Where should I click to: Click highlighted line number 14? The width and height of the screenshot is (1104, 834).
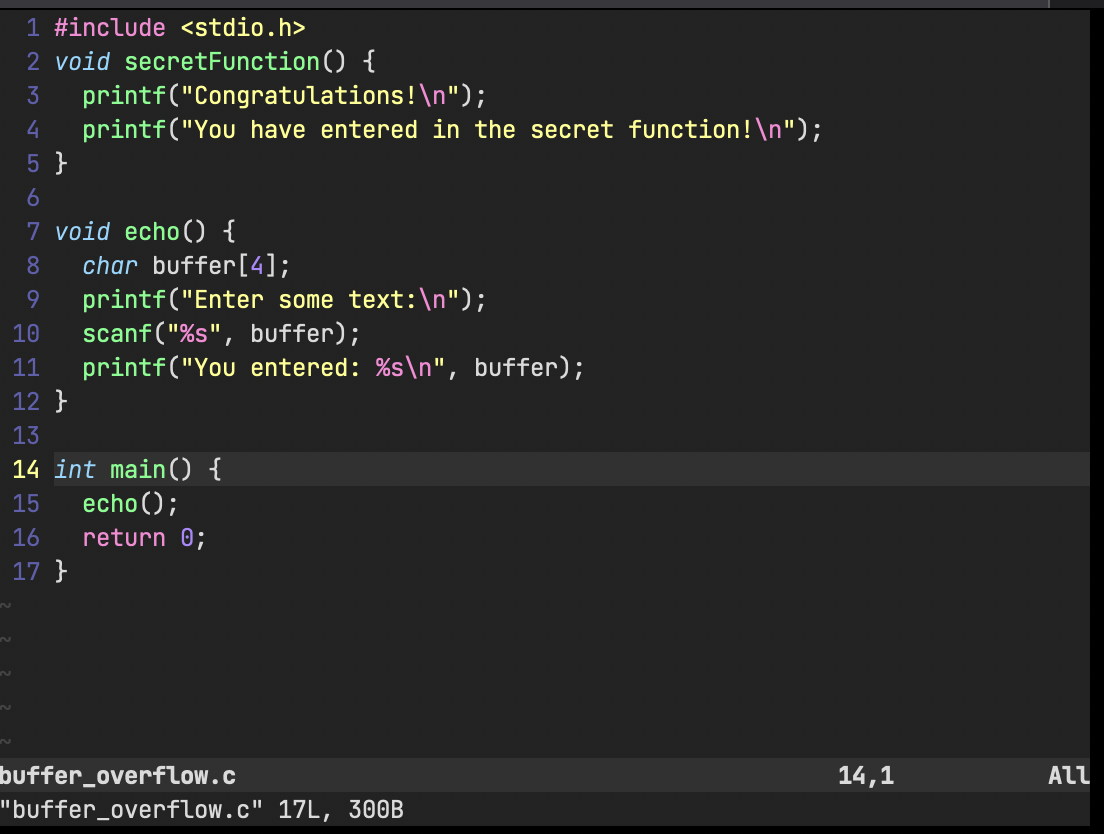tap(26, 469)
